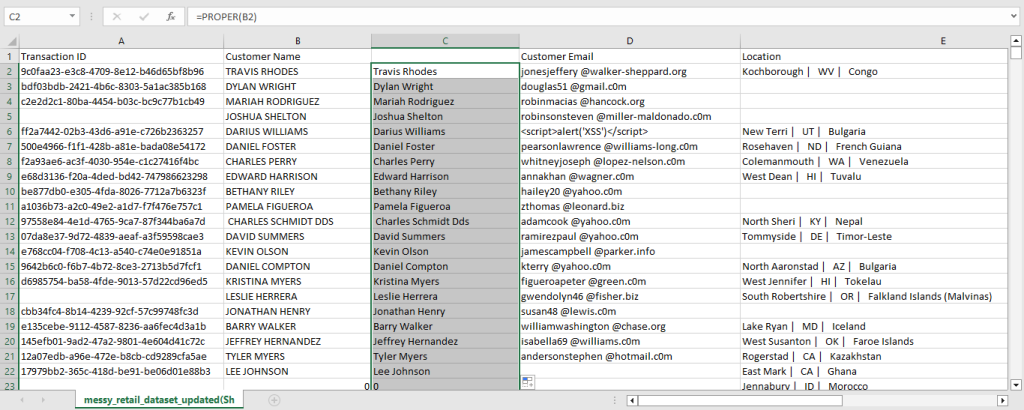This screenshot has width=1024, height=410.
Task: Select location Kochborough WV Congo
Action: [874, 71]
